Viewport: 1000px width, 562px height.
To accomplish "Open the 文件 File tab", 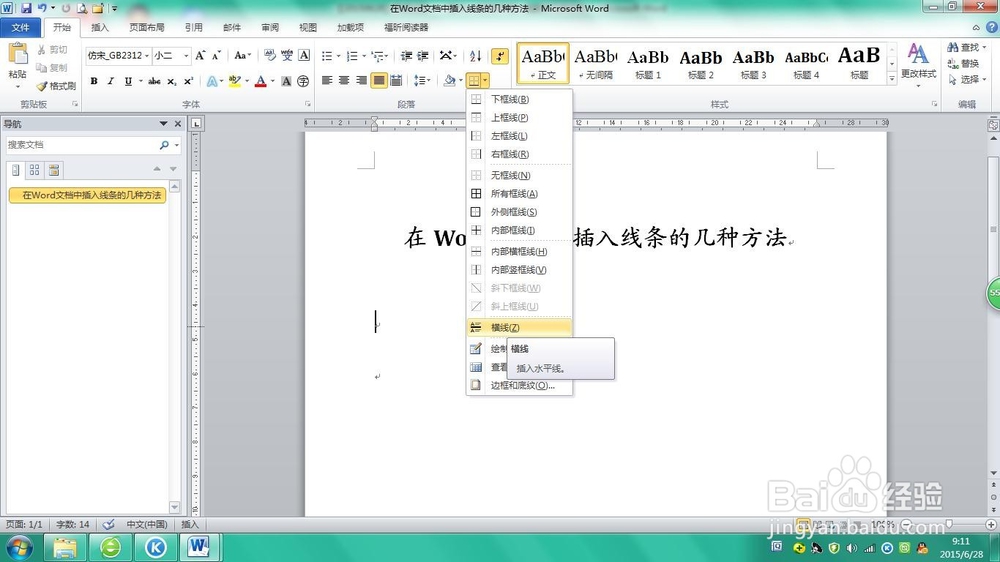I will 20,27.
